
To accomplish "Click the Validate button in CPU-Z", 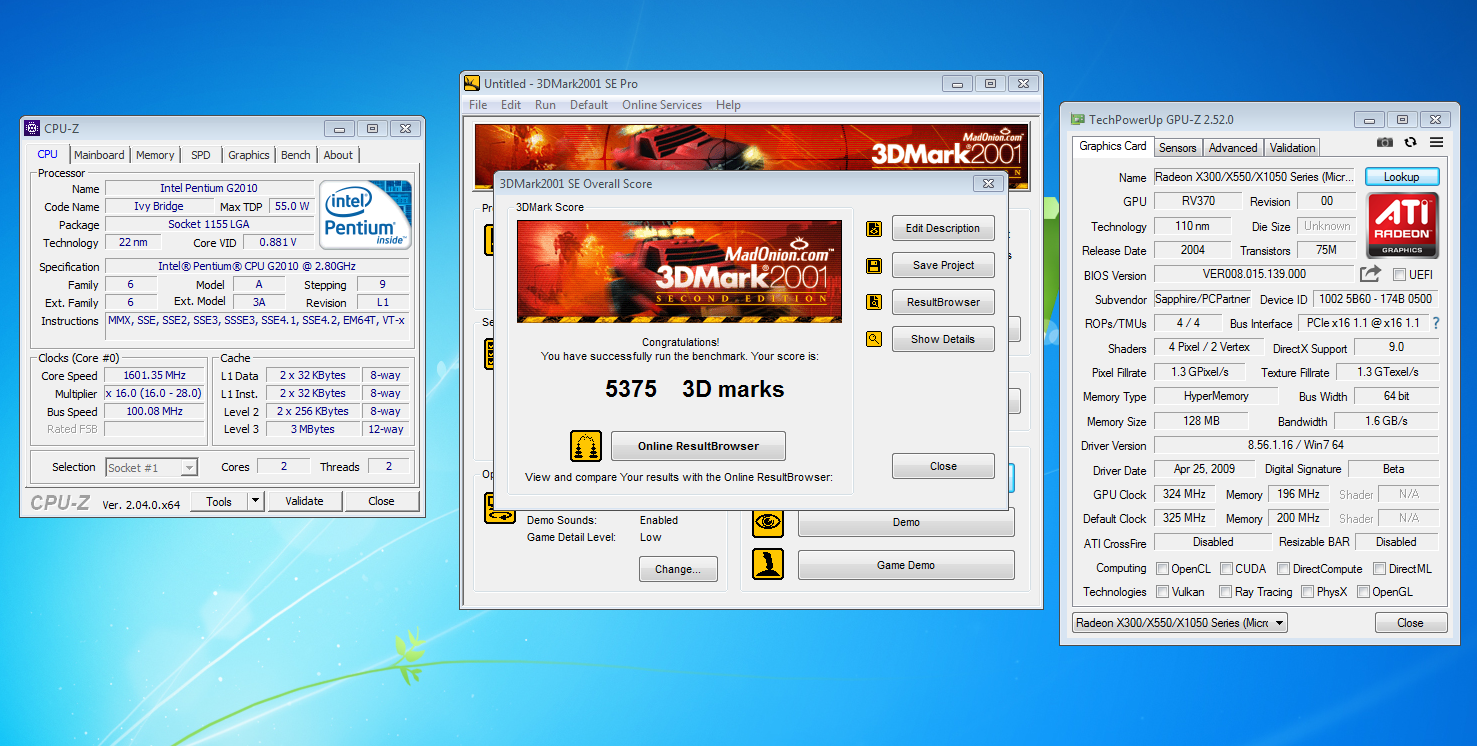I will click(x=304, y=502).
